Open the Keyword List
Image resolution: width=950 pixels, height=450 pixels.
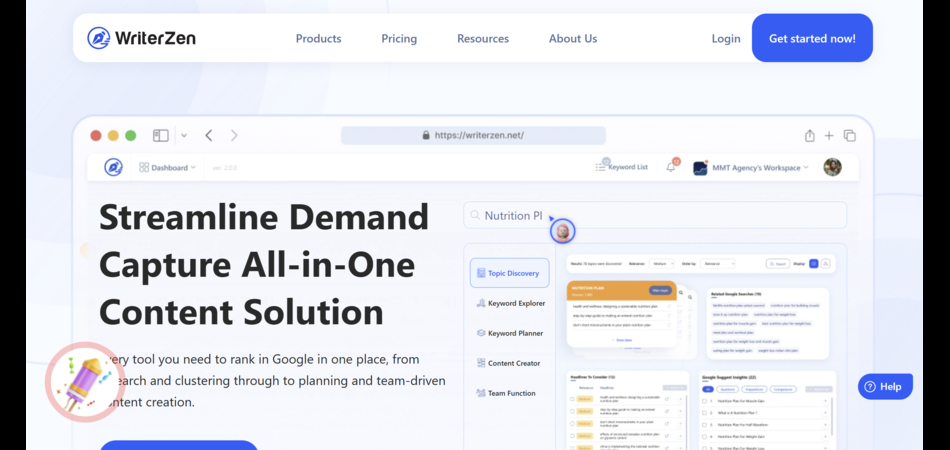pyautogui.click(x=622, y=167)
